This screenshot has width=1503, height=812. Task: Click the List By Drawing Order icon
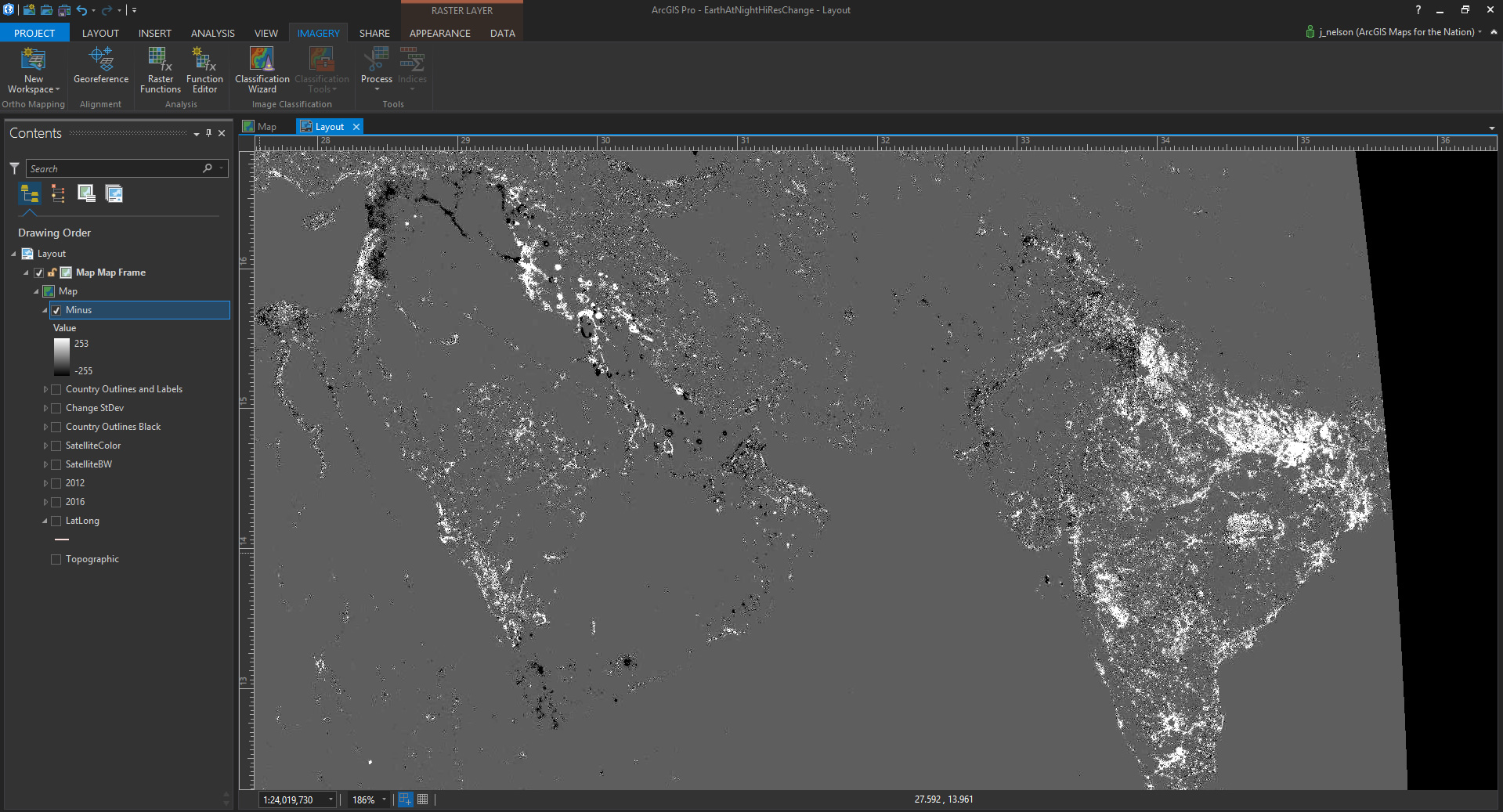coord(30,193)
